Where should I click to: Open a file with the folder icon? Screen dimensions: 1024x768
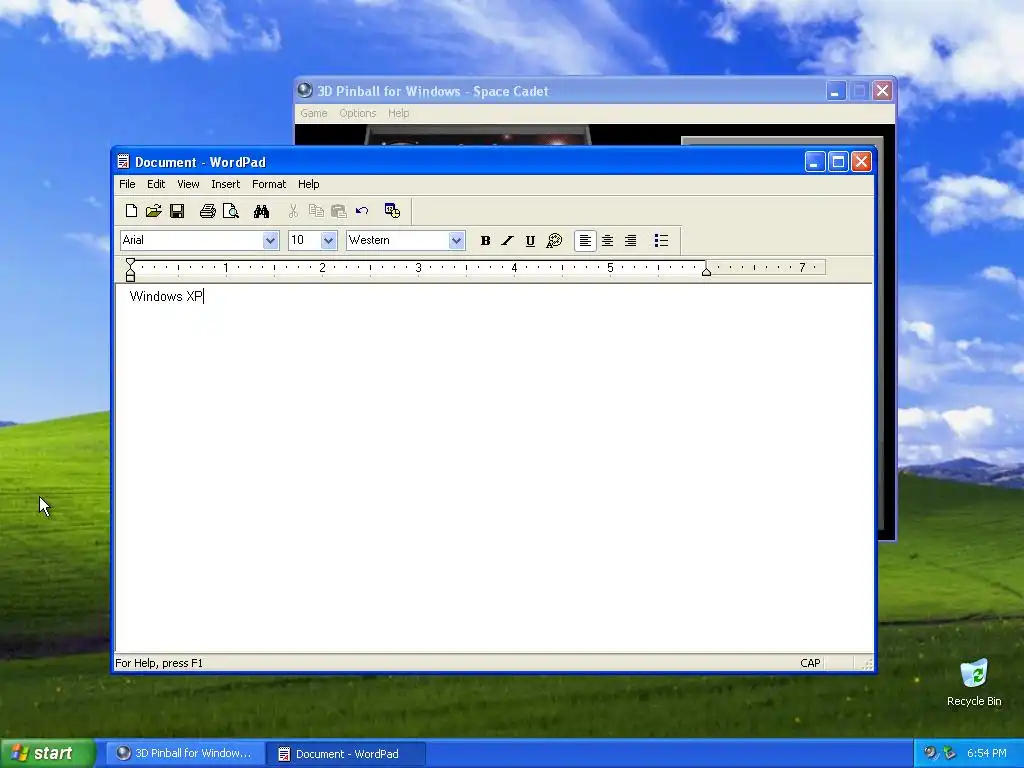(153, 211)
